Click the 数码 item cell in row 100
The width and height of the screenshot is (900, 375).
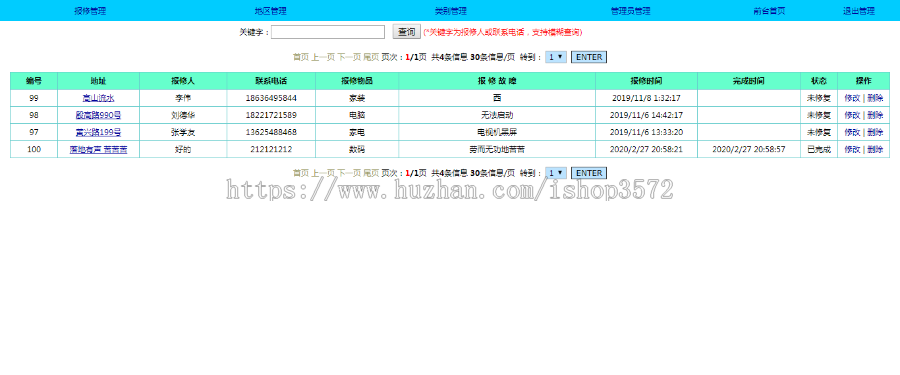tap(357, 150)
